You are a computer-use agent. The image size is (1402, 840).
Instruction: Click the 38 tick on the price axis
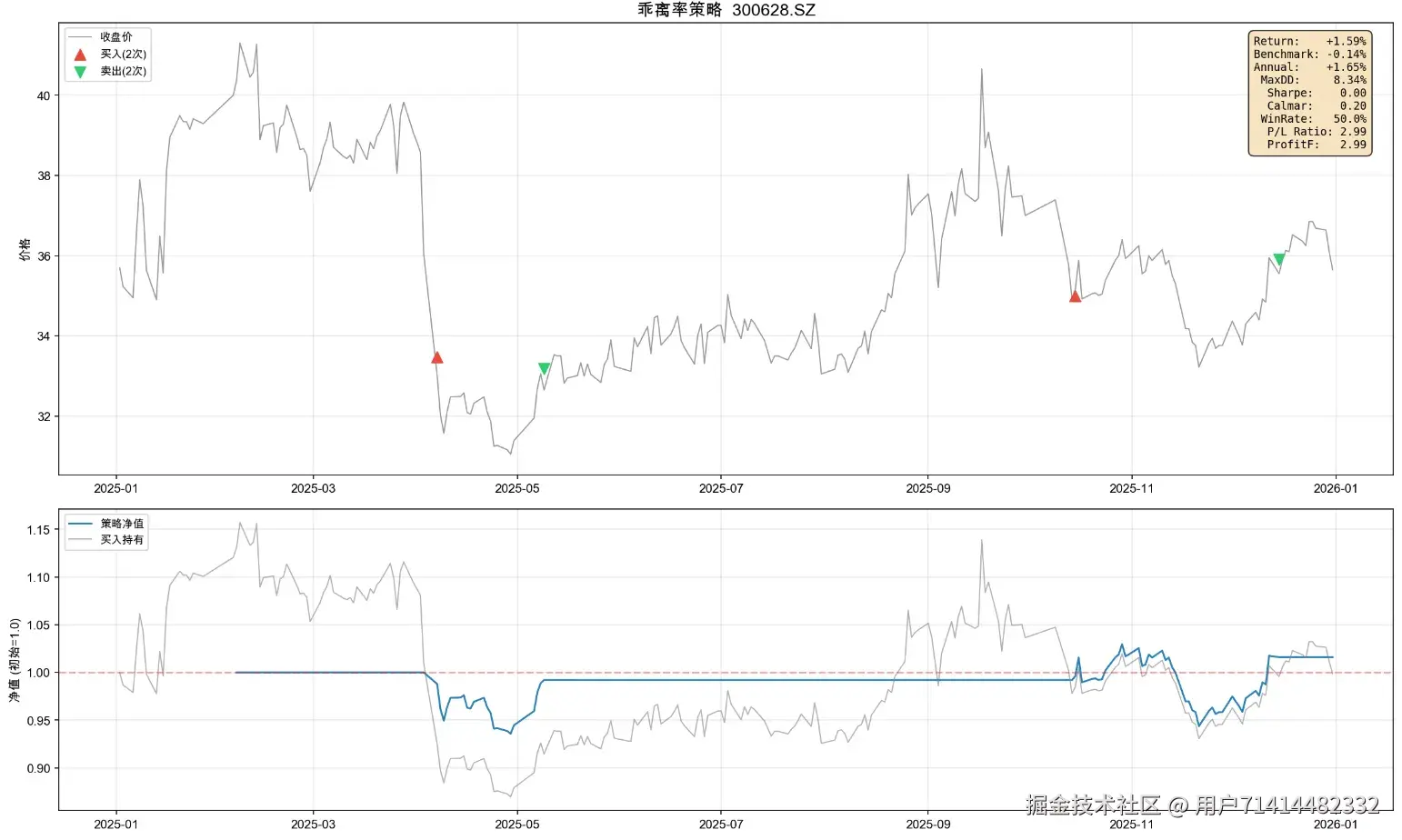pos(44,175)
